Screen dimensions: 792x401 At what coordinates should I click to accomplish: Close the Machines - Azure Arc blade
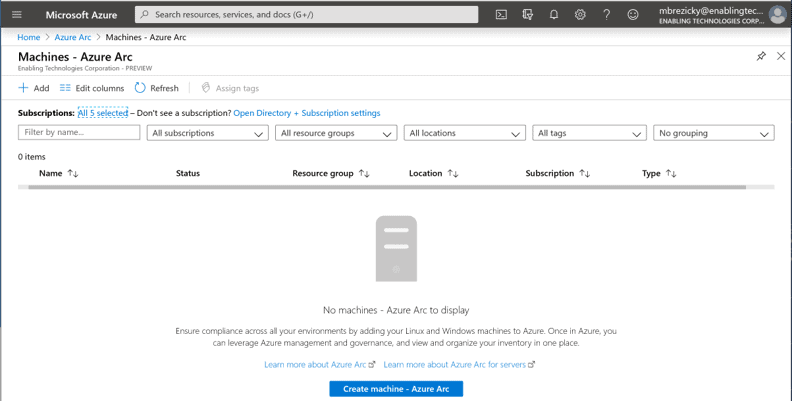click(781, 56)
